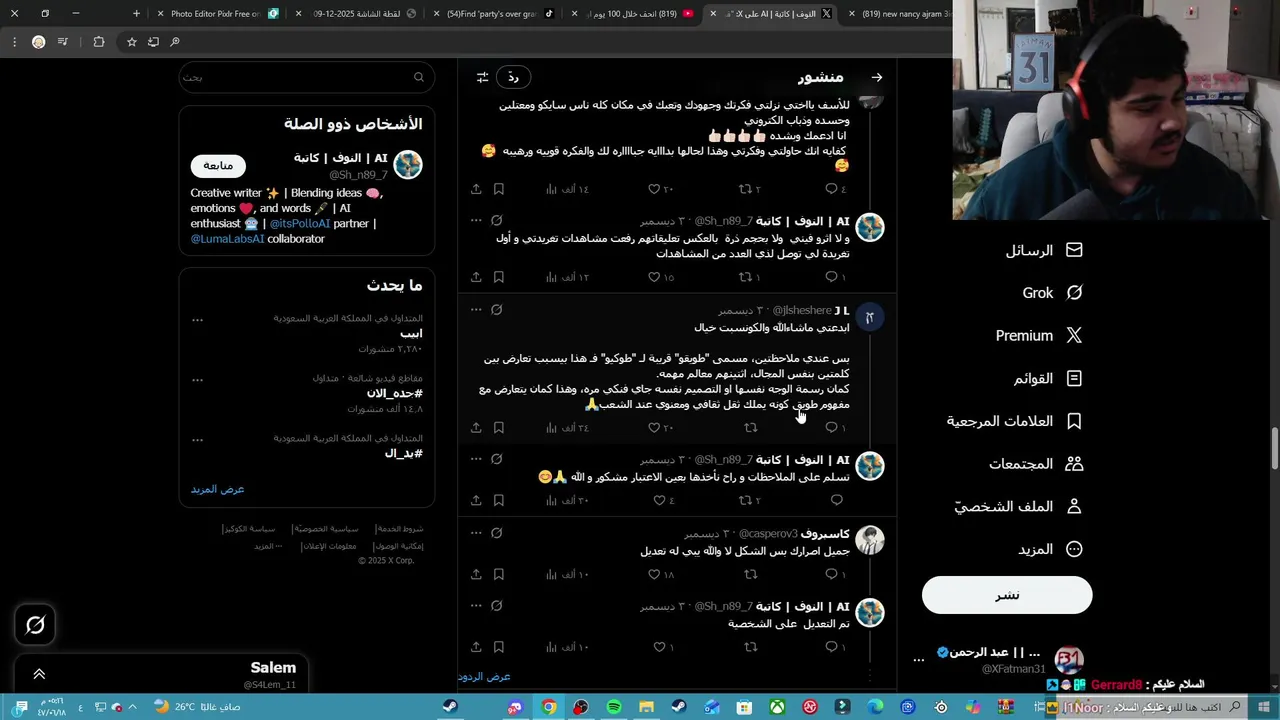Bookmark this page with the star icon

(x=132, y=42)
